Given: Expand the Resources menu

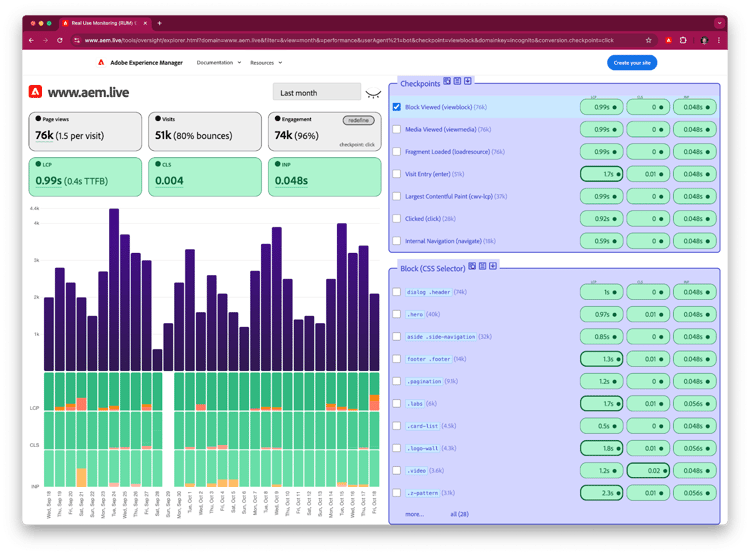Looking at the screenshot, I should 266,63.
